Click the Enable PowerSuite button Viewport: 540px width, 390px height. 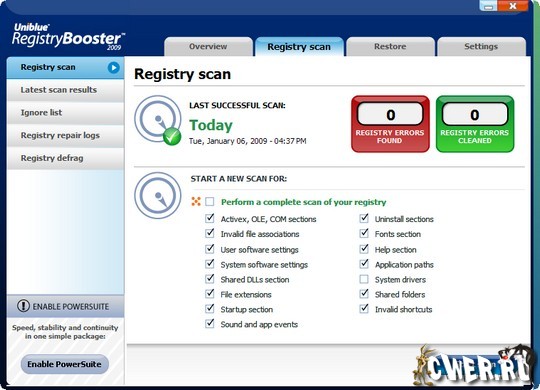coord(65,364)
